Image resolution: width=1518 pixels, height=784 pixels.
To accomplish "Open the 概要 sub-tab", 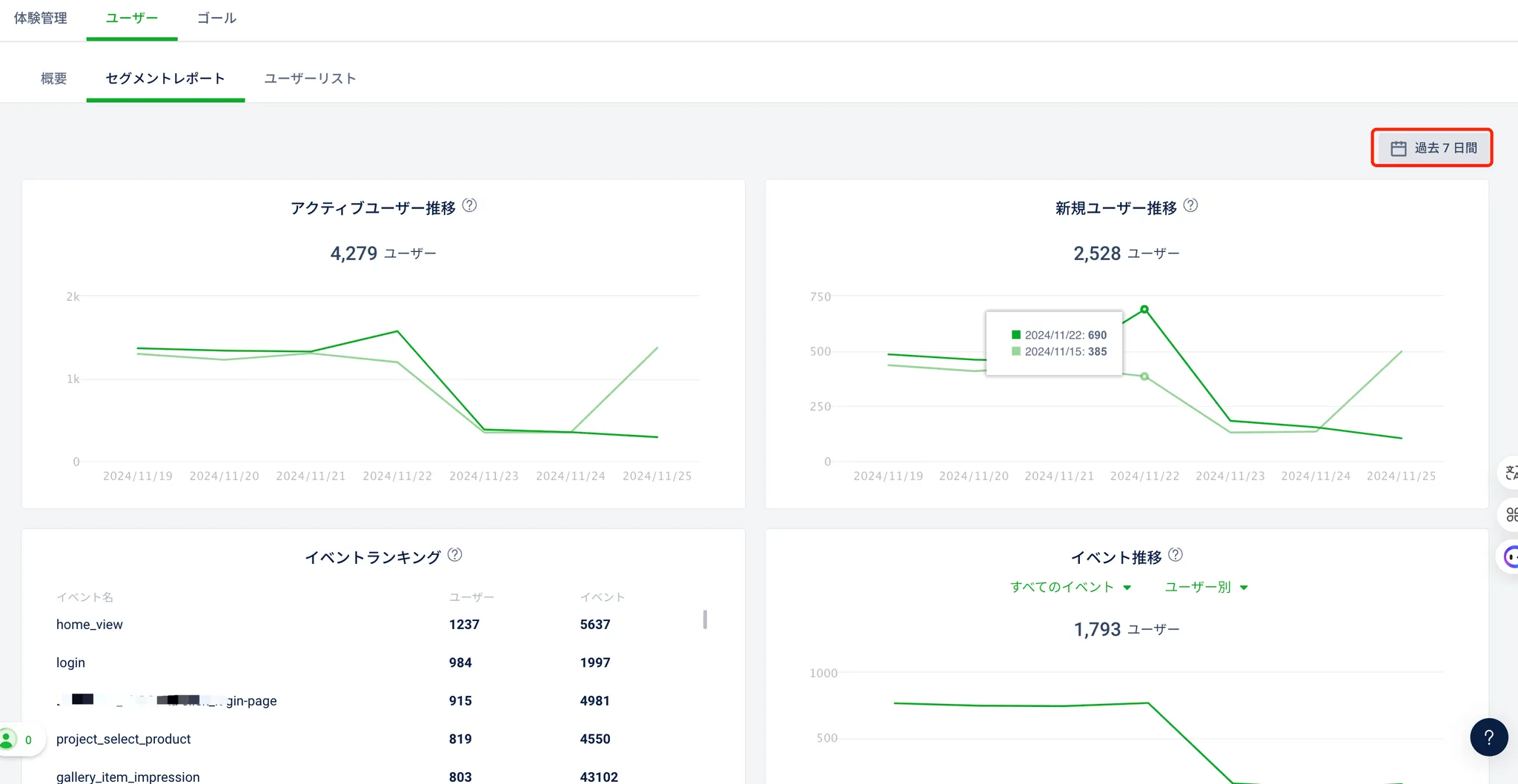I will tap(53, 79).
